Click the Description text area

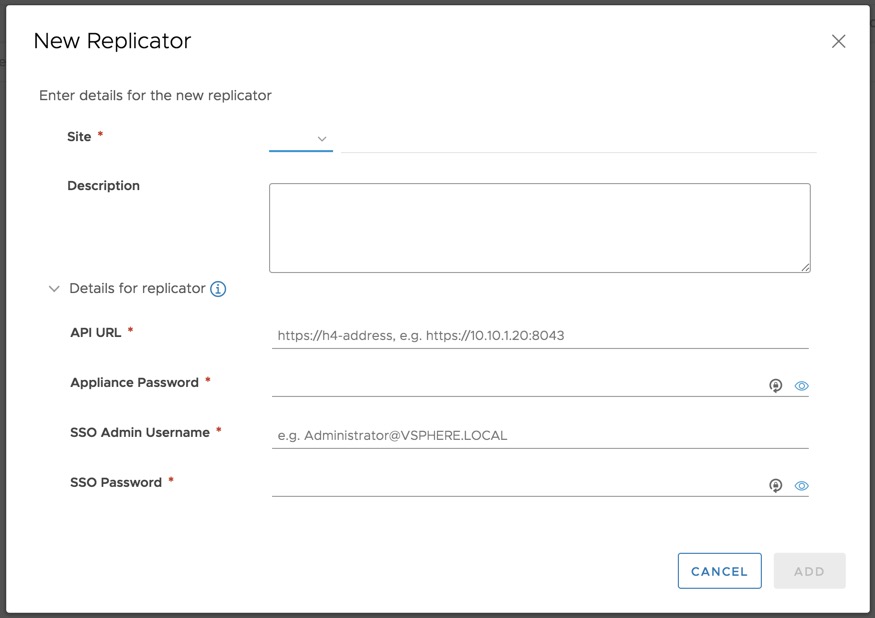pyautogui.click(x=539, y=227)
